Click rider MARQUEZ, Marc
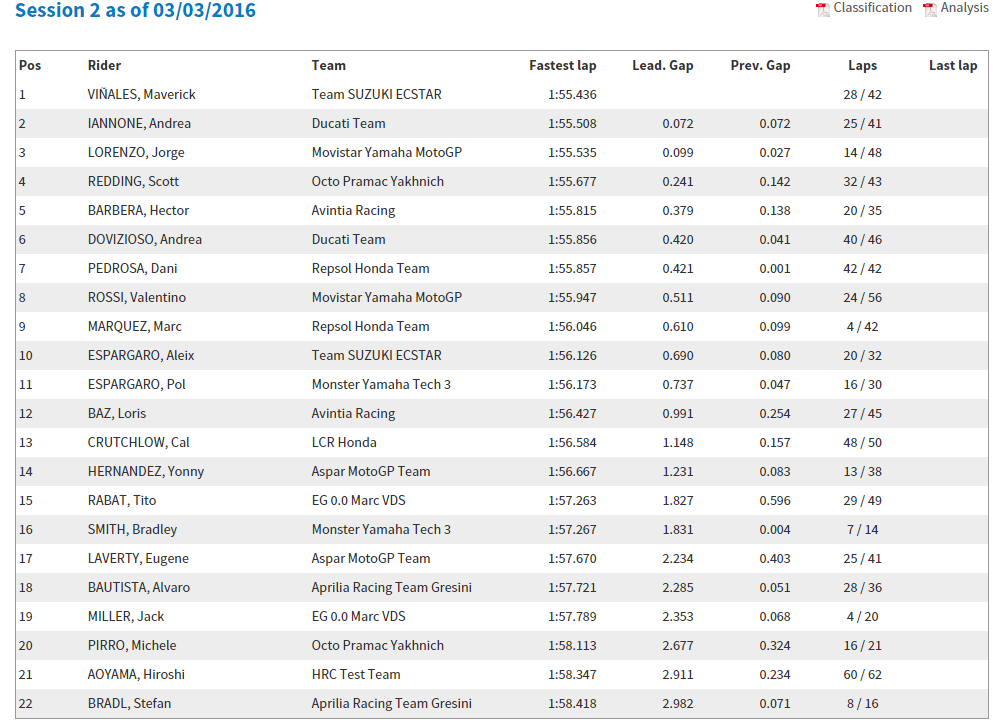 pyautogui.click(x=134, y=327)
